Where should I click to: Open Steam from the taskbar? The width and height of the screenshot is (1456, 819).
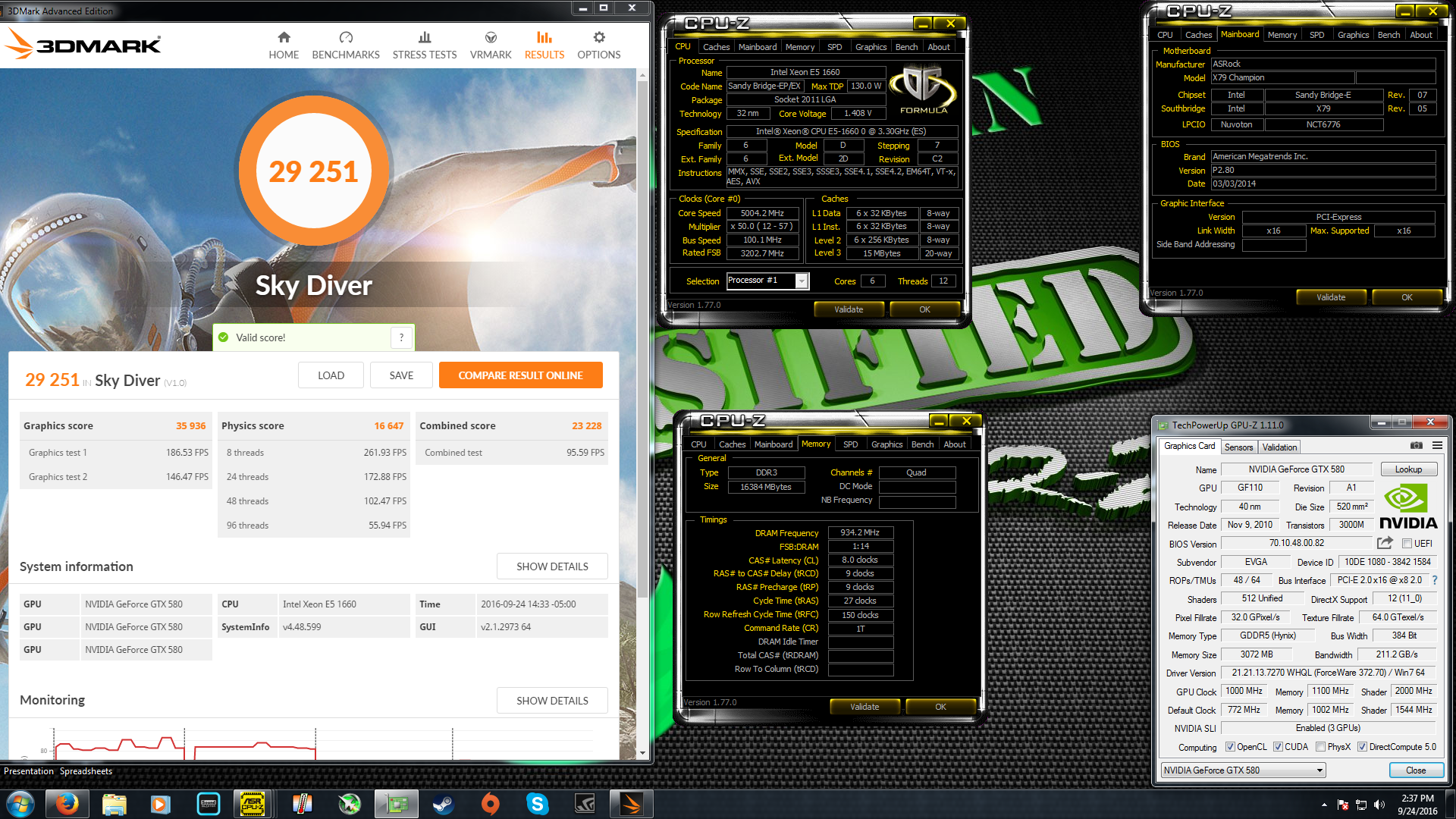tap(443, 804)
